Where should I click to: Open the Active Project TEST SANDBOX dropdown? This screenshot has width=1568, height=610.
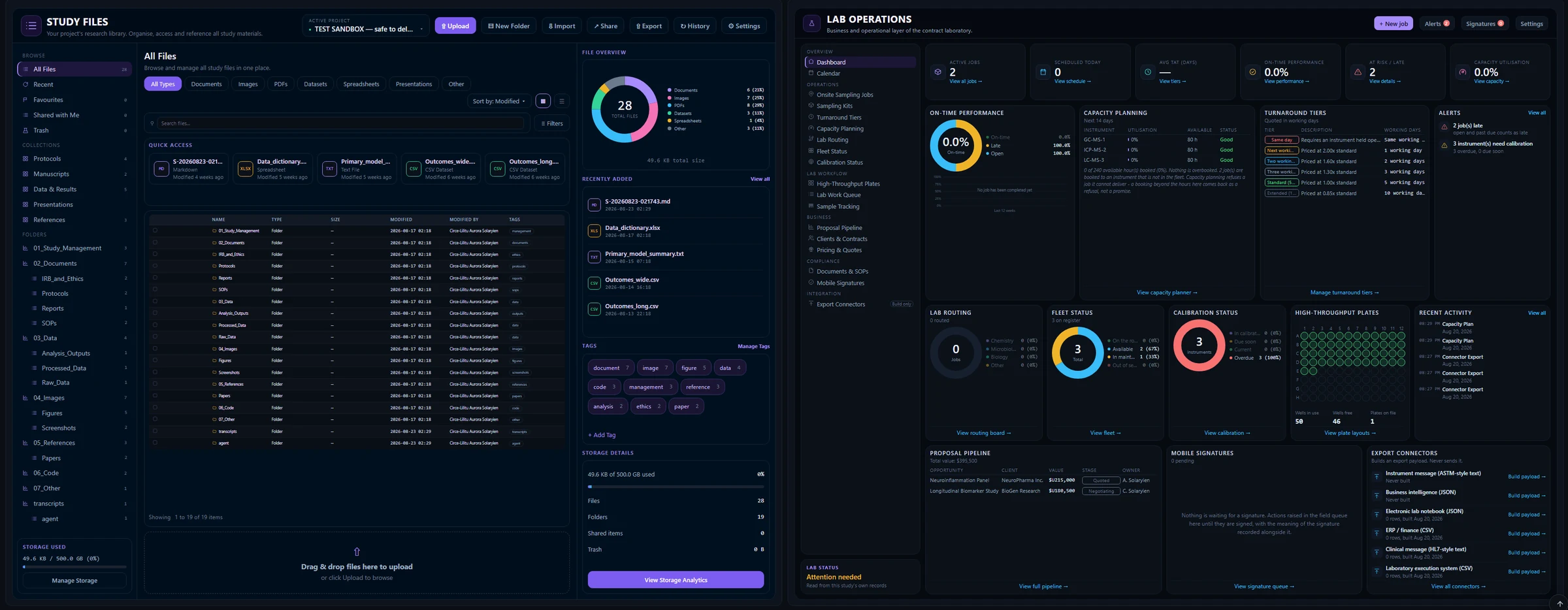tap(366, 26)
